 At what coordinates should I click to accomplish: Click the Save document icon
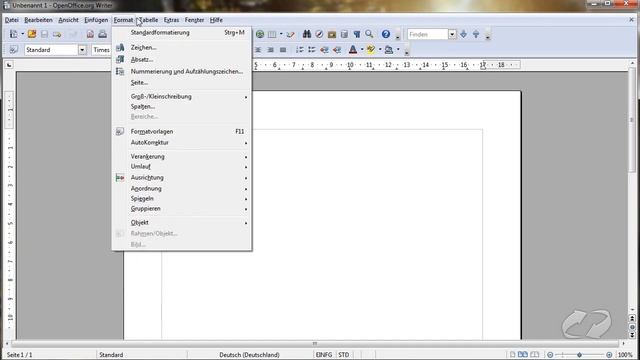click(44, 34)
